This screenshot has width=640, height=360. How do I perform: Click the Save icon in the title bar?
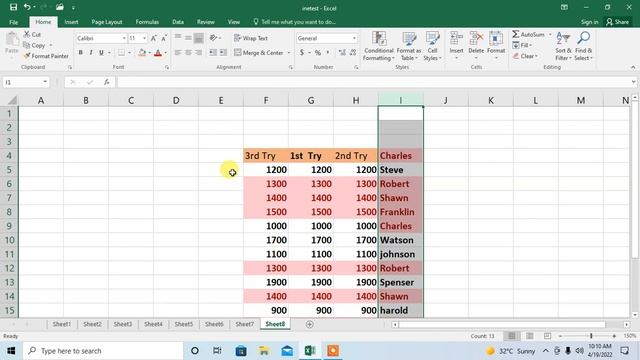point(13,7)
